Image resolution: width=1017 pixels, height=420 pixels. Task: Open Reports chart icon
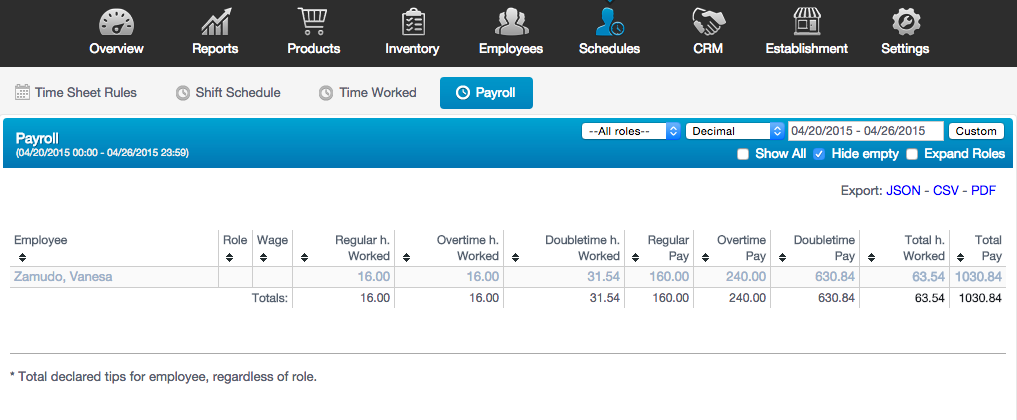tap(215, 21)
